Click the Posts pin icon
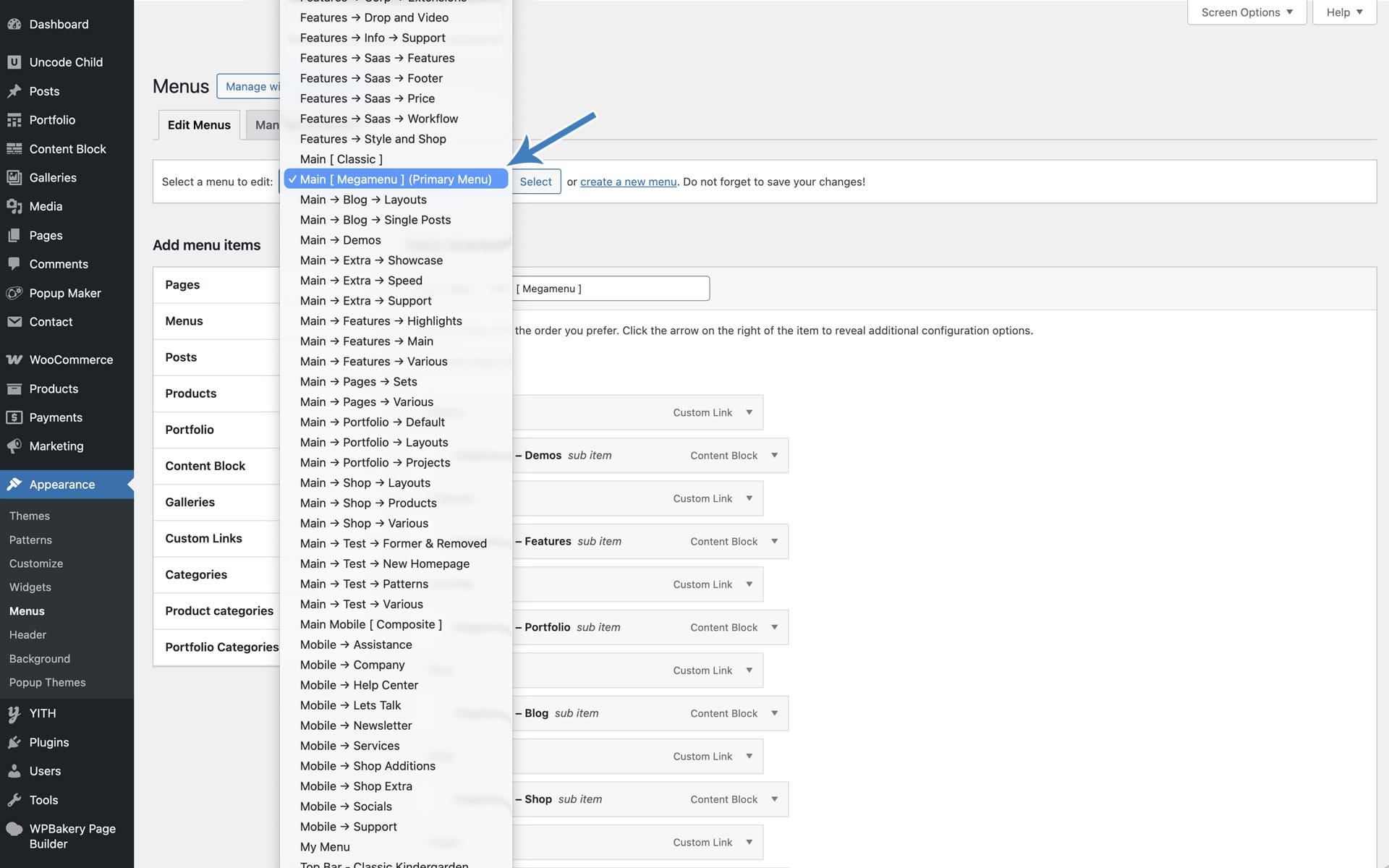1389x868 pixels. click(x=14, y=91)
